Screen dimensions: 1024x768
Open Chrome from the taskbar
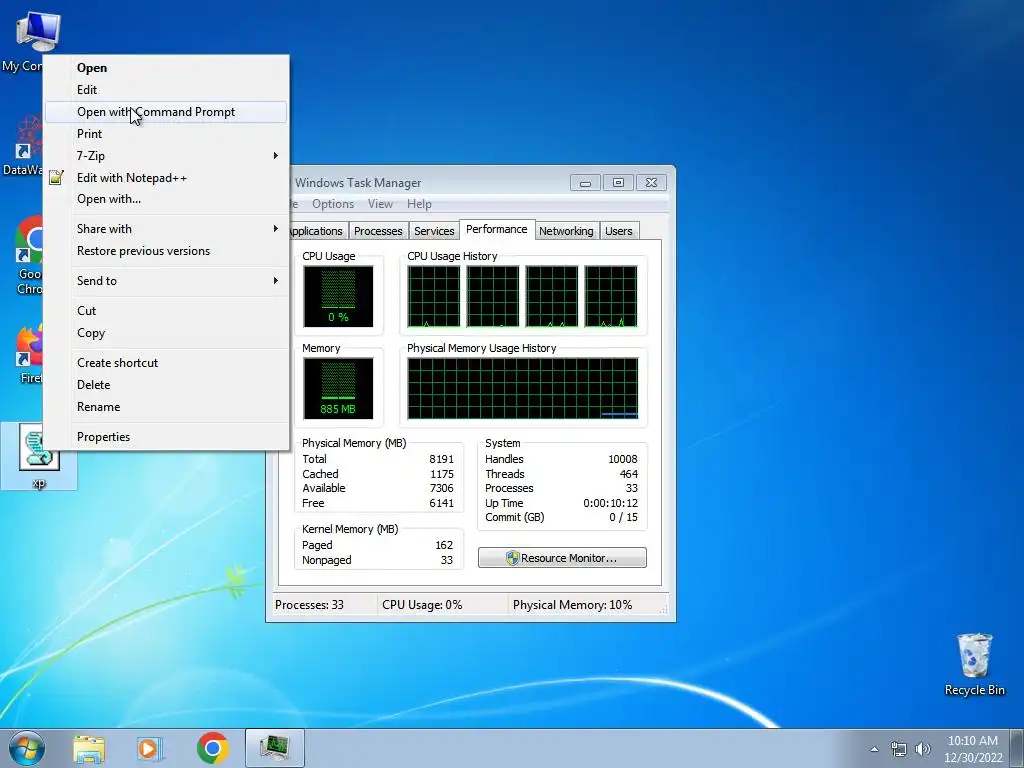tap(212, 748)
